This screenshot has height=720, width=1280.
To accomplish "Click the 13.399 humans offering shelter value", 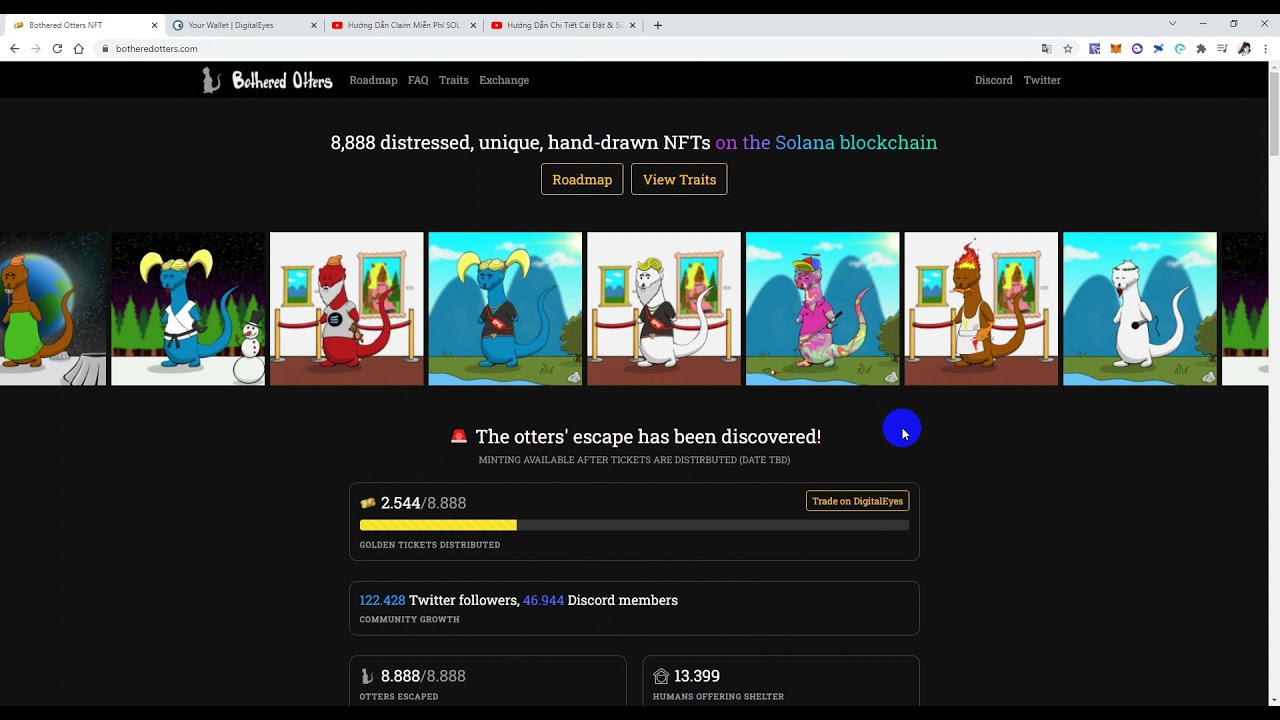I will click(x=697, y=676).
